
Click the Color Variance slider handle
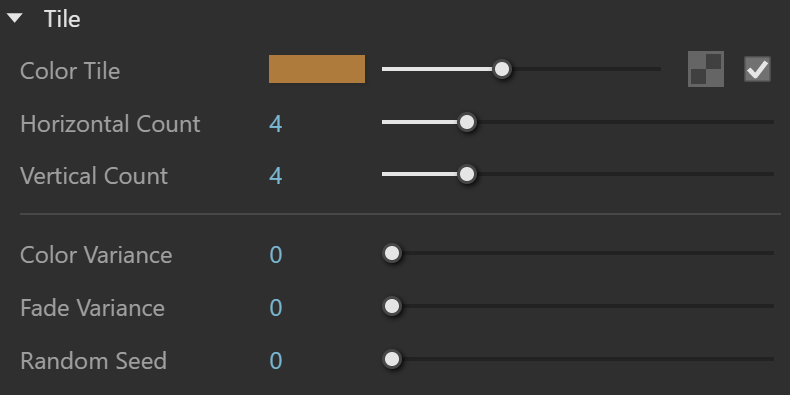tap(391, 253)
